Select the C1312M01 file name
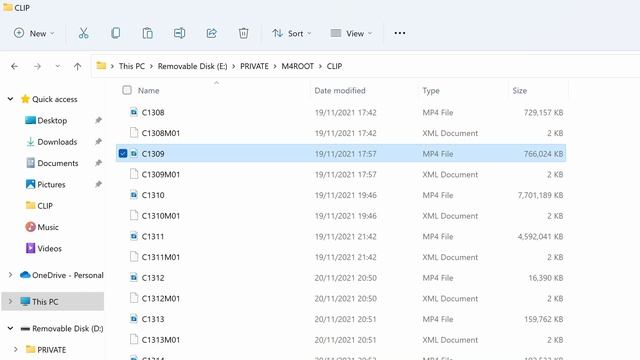This screenshot has height=360, width=640. click(x=160, y=298)
